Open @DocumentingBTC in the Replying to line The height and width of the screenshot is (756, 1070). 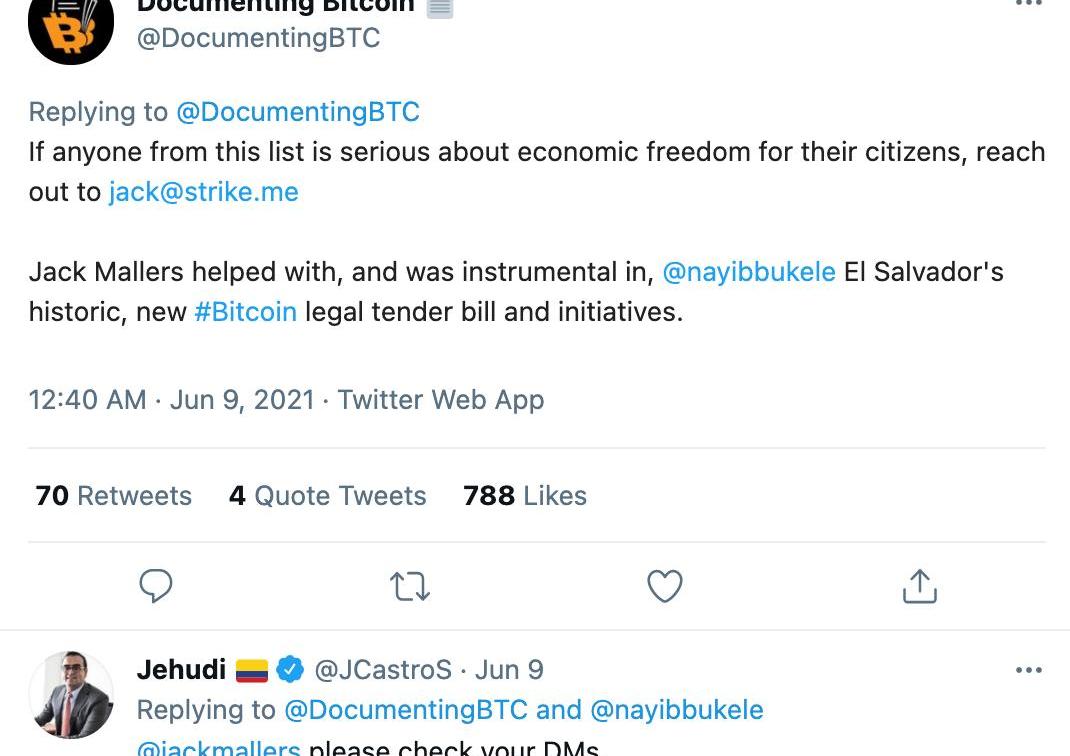(297, 111)
